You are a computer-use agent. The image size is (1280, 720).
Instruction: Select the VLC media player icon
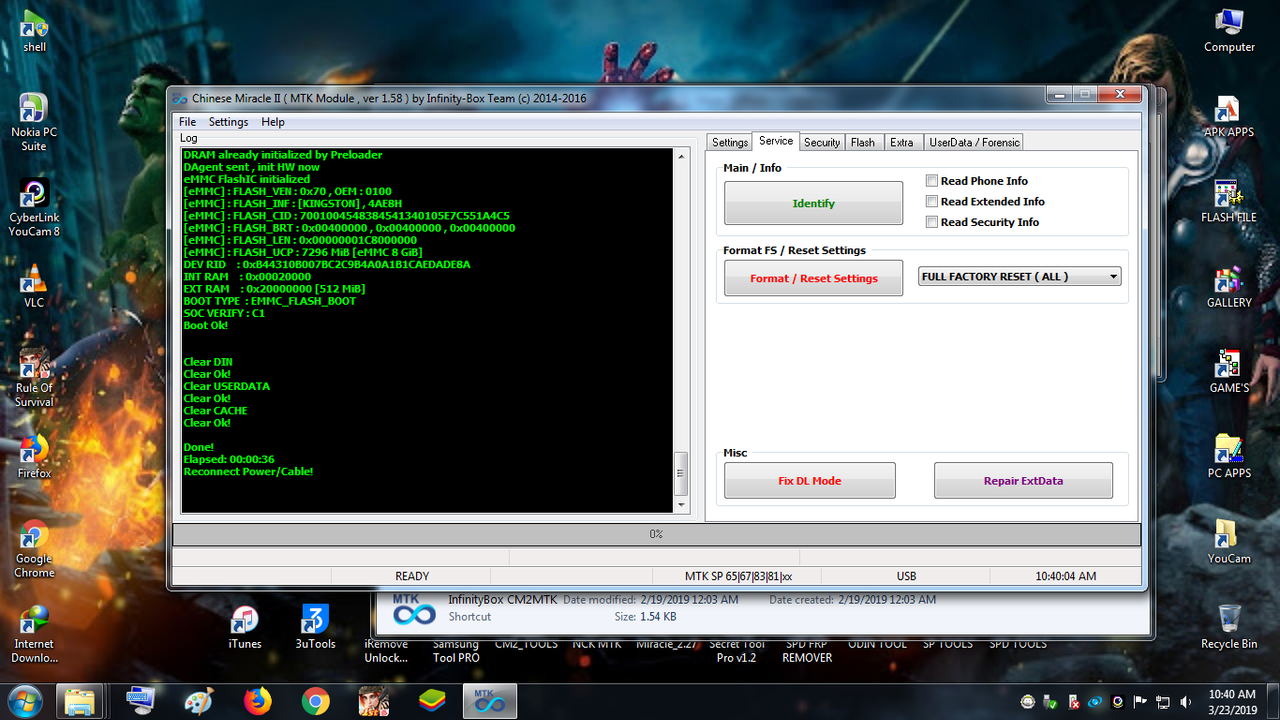[x=34, y=287]
